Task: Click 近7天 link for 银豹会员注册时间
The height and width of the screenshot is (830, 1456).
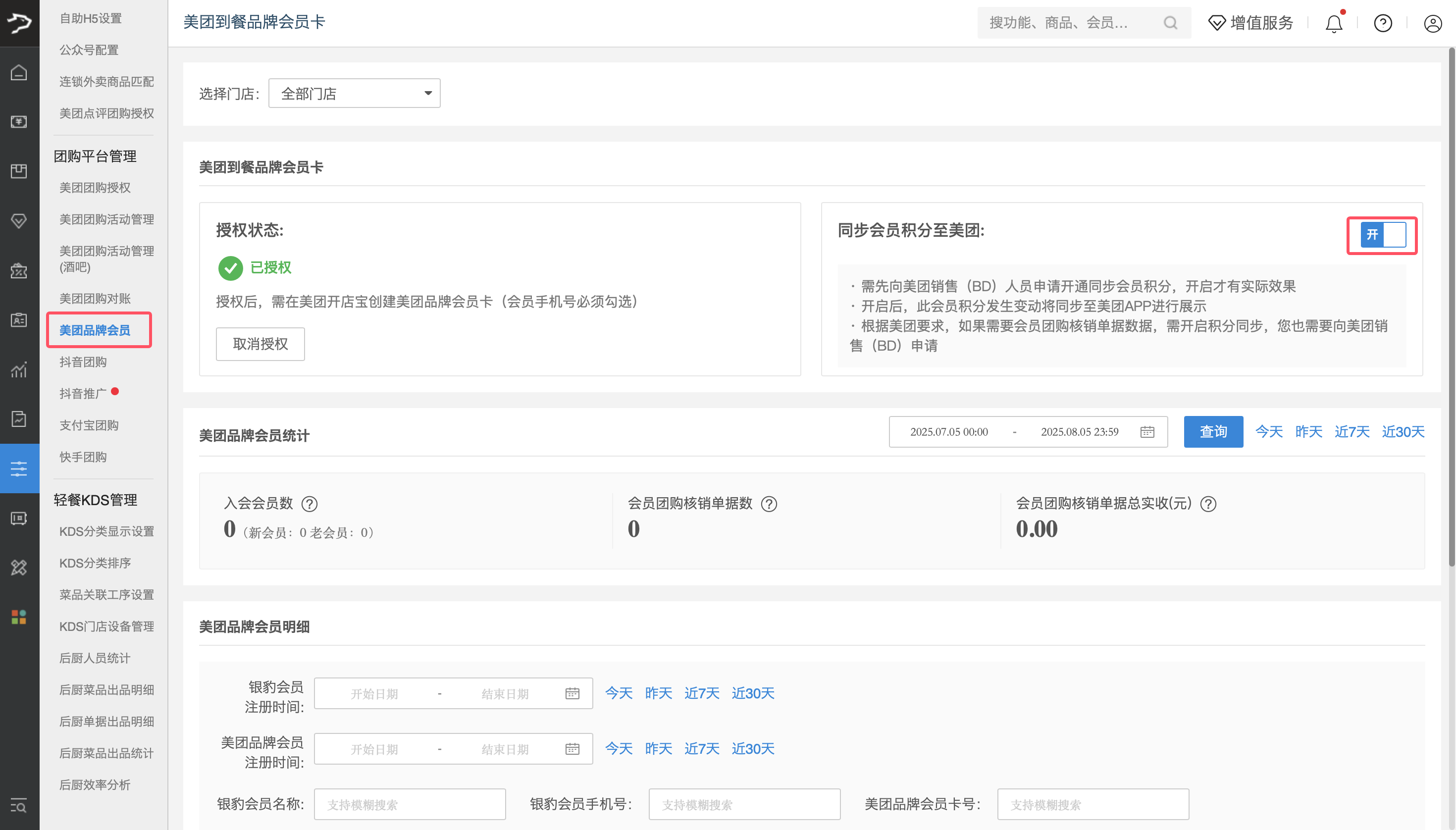Action: pos(702,693)
